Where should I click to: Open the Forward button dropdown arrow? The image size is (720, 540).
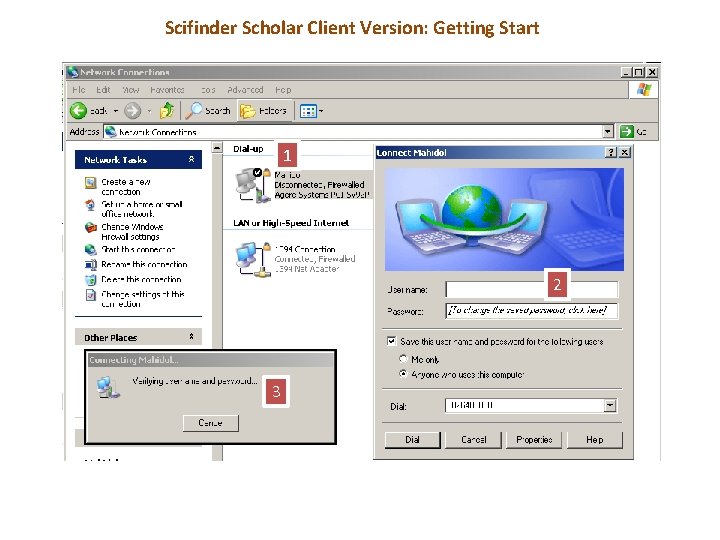coord(149,111)
